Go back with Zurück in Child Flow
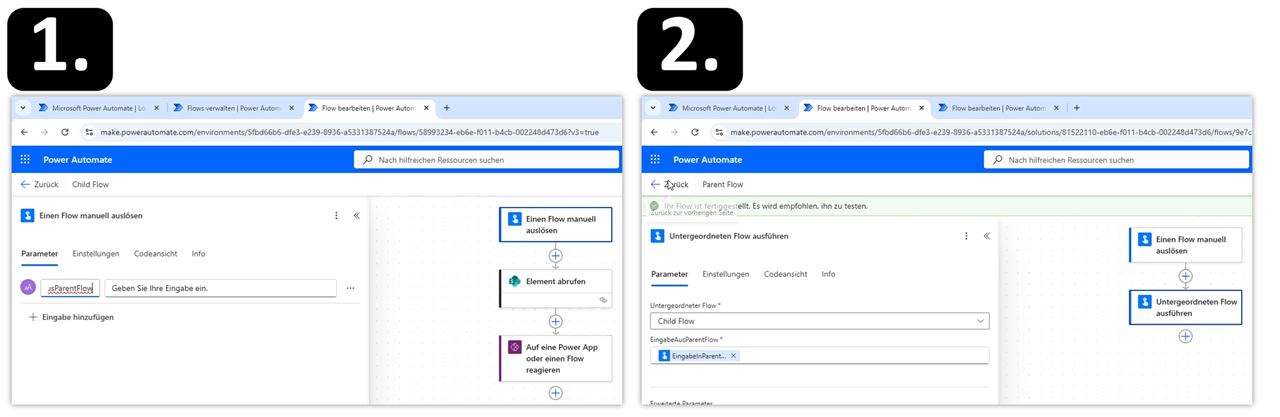This screenshot has width=1280, height=417. pyautogui.click(x=40, y=185)
